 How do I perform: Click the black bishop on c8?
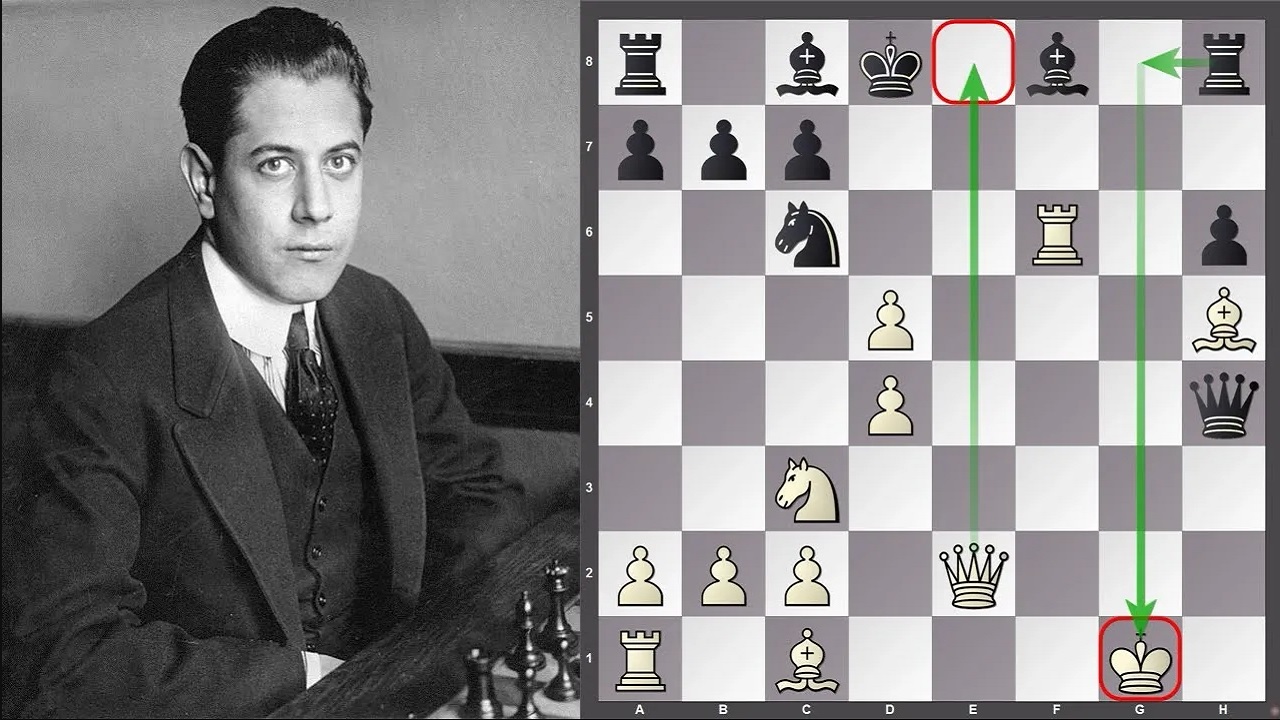807,62
